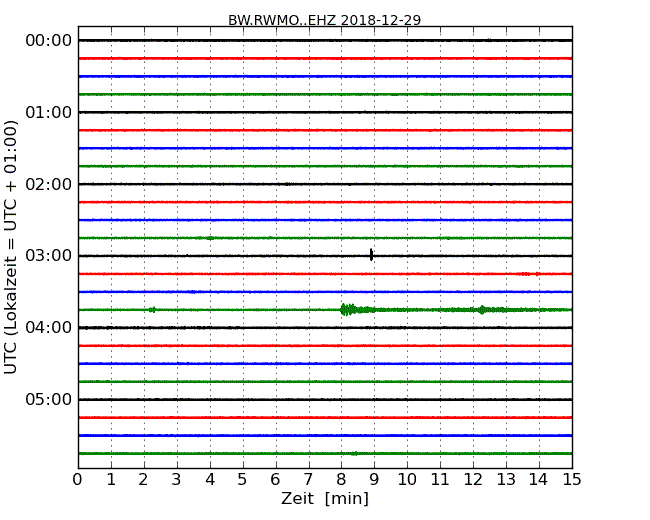Click the red disturbance near minute 14 after 03:00
This screenshot has width=650, height=520.
click(x=529, y=274)
